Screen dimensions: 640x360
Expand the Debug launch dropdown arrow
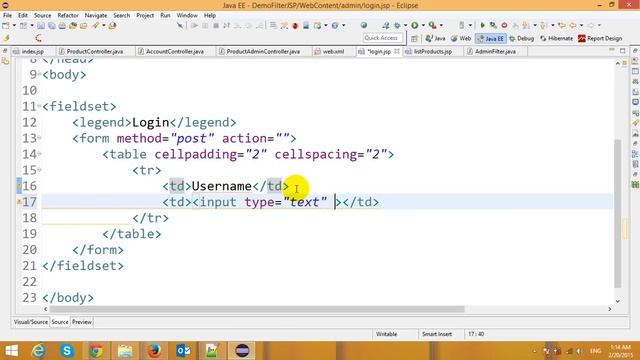[x=405, y=25]
